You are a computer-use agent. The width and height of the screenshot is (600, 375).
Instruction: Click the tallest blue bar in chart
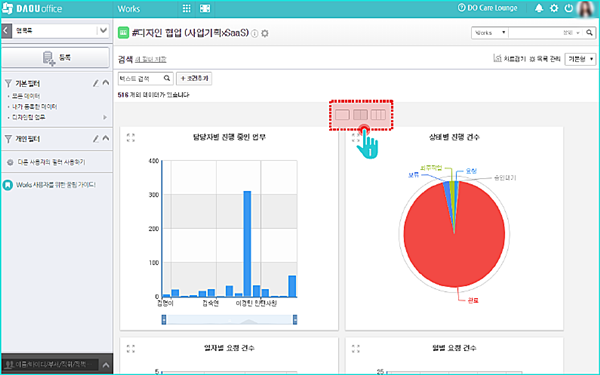click(x=247, y=244)
